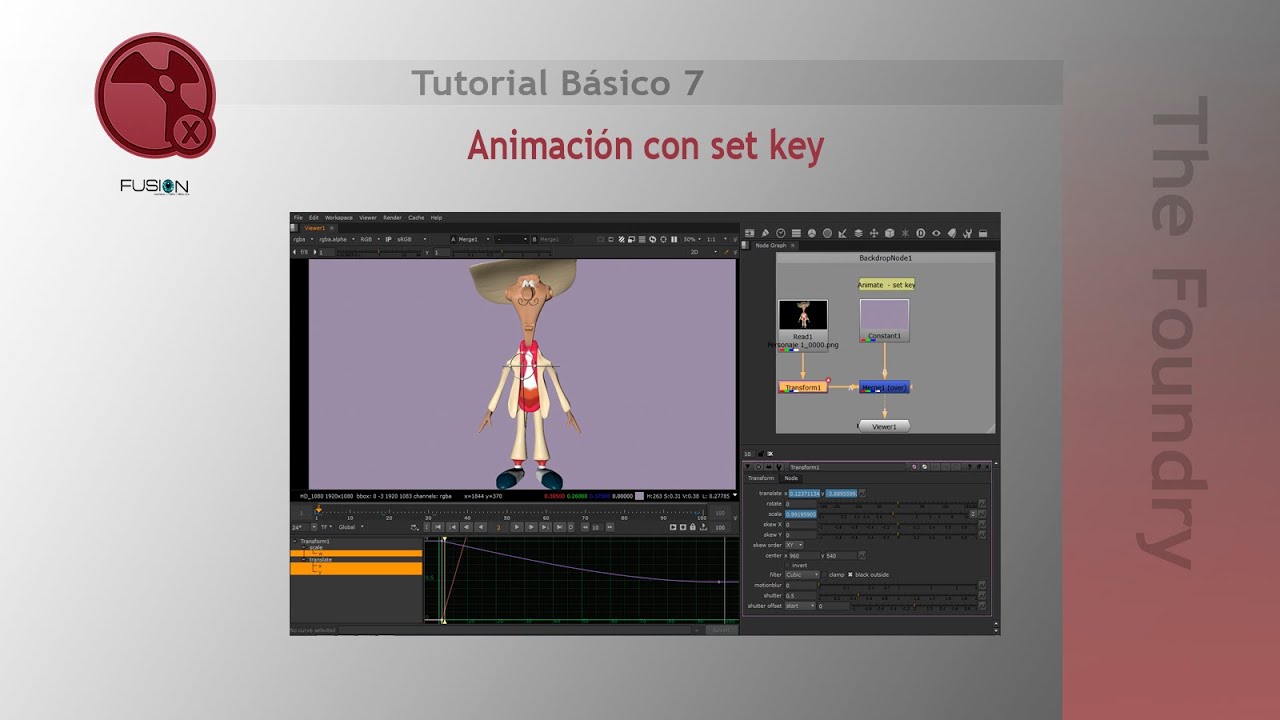Open the ToolSets wrench icon

click(967, 234)
